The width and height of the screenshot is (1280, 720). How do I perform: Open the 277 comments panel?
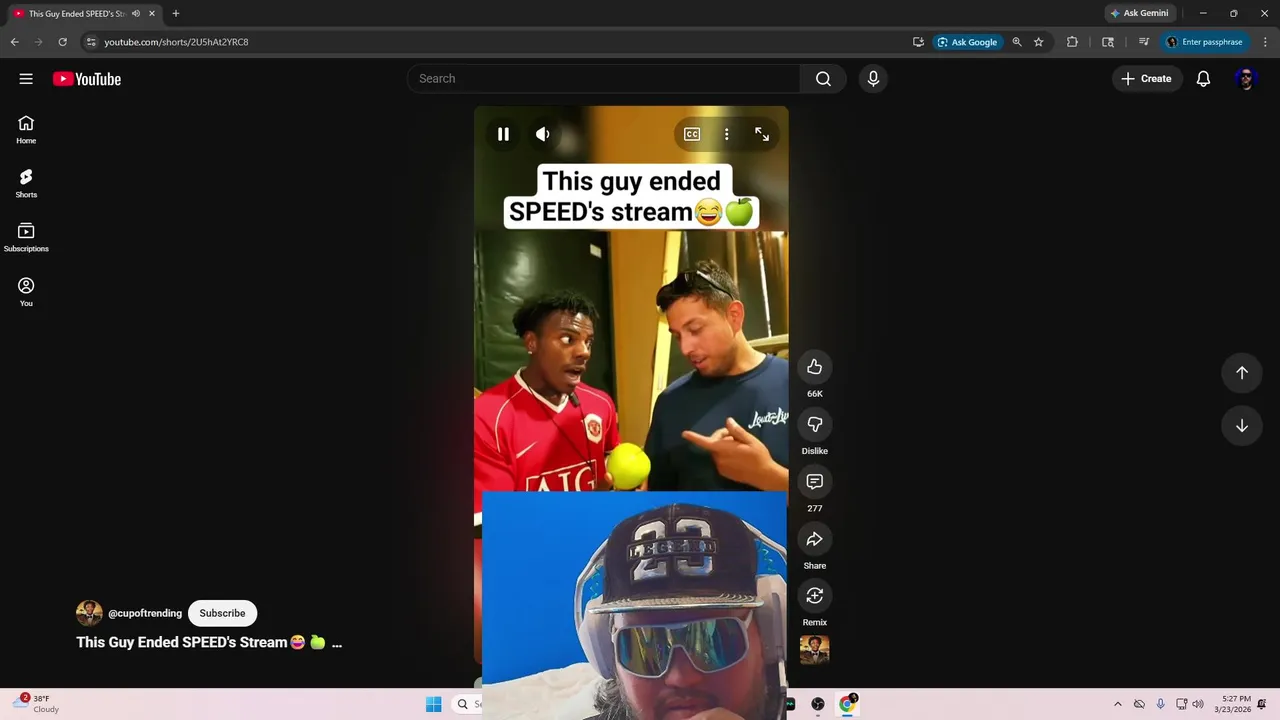tap(815, 482)
